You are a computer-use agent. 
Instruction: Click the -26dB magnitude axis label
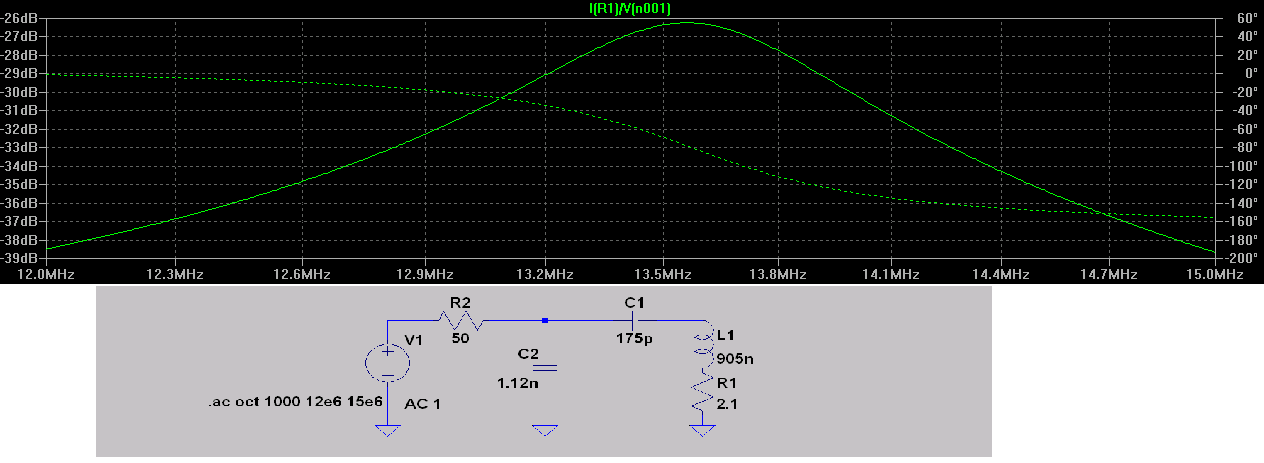pos(20,17)
